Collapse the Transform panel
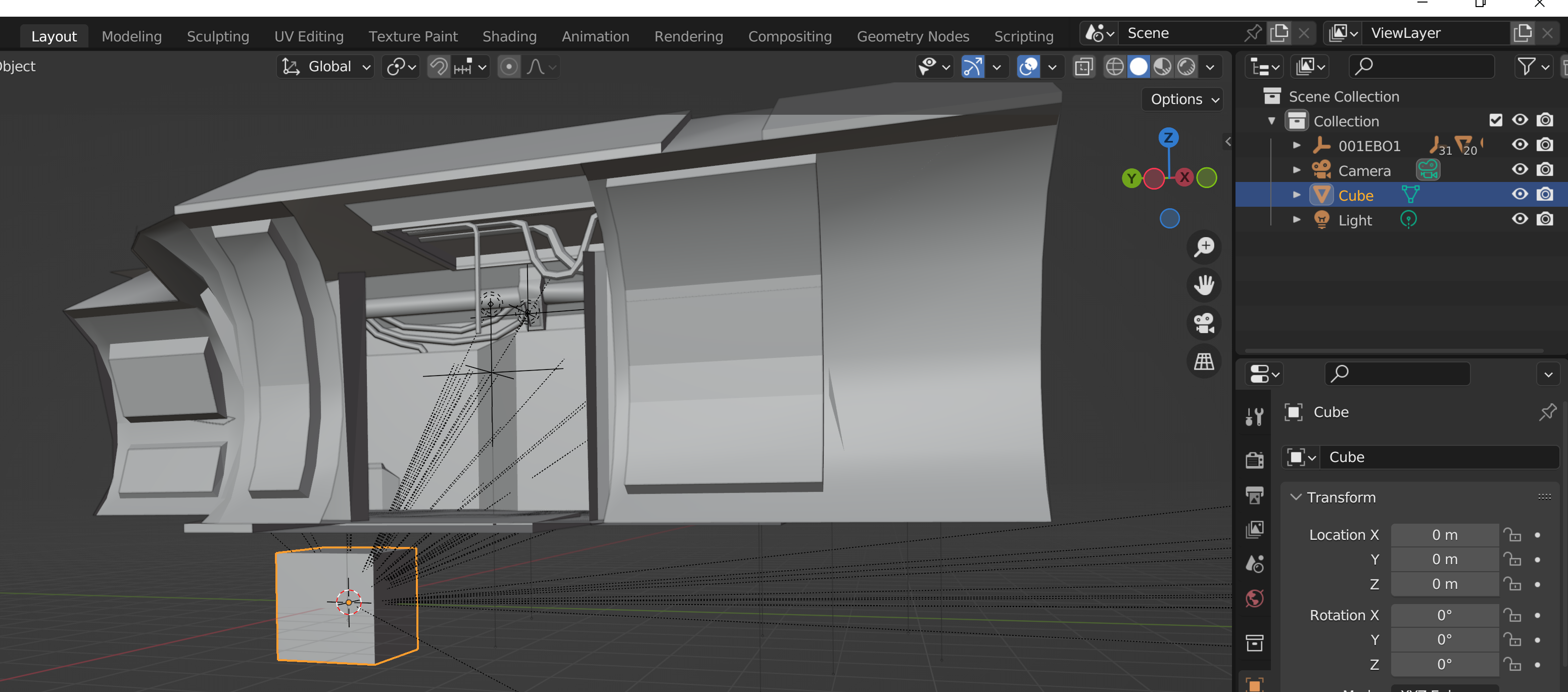 click(x=1296, y=498)
